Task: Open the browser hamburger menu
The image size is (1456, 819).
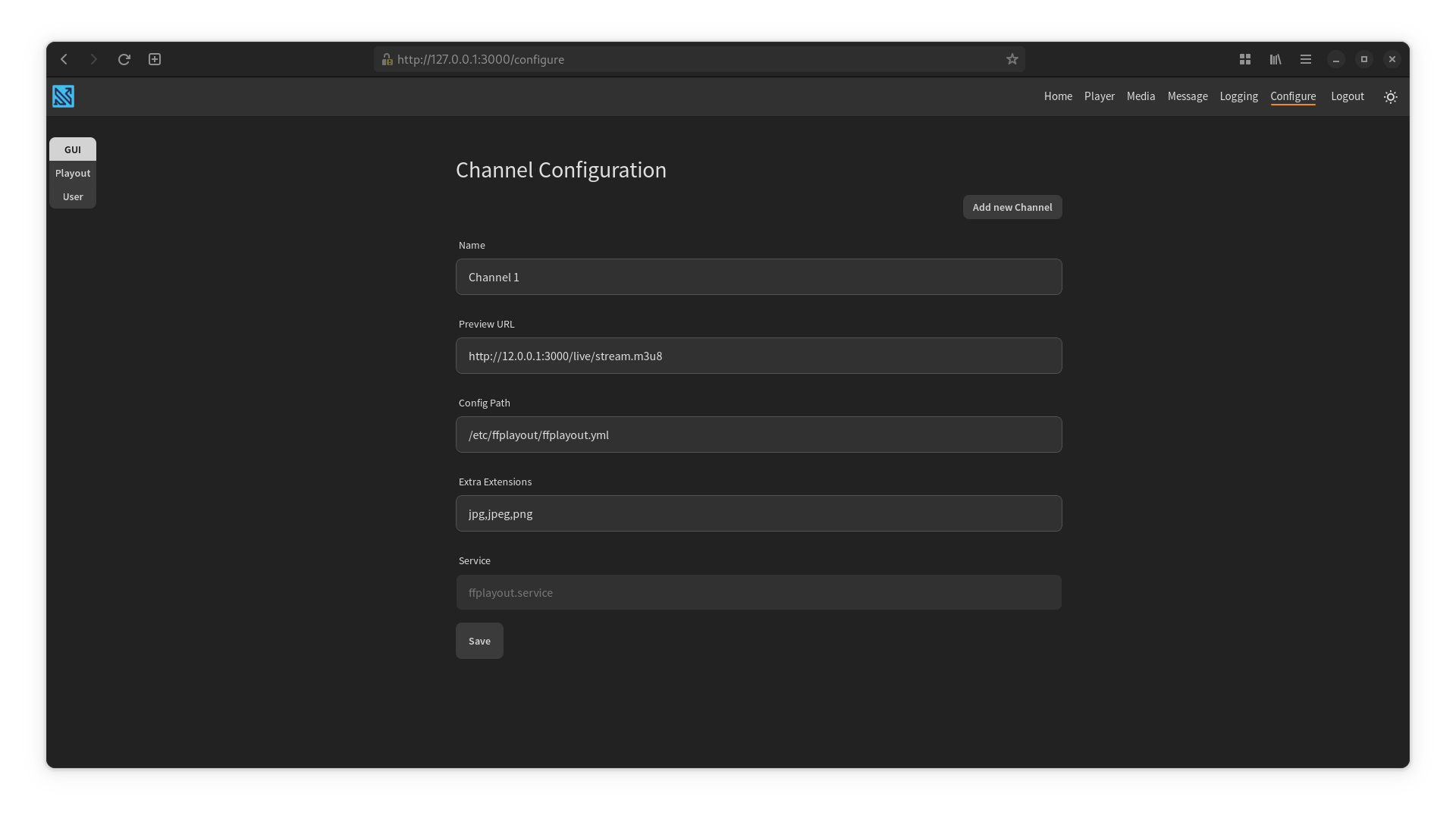Action: click(1306, 59)
